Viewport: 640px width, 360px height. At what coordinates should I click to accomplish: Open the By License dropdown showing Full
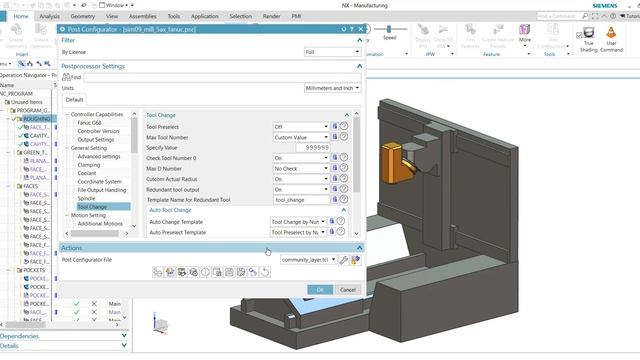(x=332, y=52)
